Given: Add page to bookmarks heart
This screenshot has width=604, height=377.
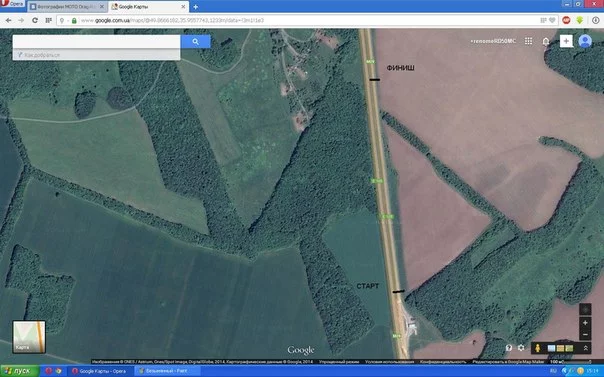Looking at the screenshot, I should coord(552,20).
